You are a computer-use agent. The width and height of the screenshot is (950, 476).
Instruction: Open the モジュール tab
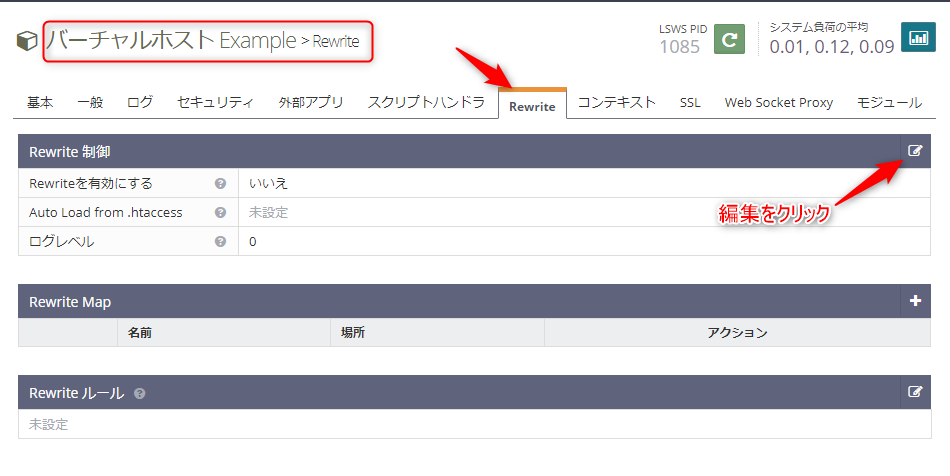click(x=889, y=102)
